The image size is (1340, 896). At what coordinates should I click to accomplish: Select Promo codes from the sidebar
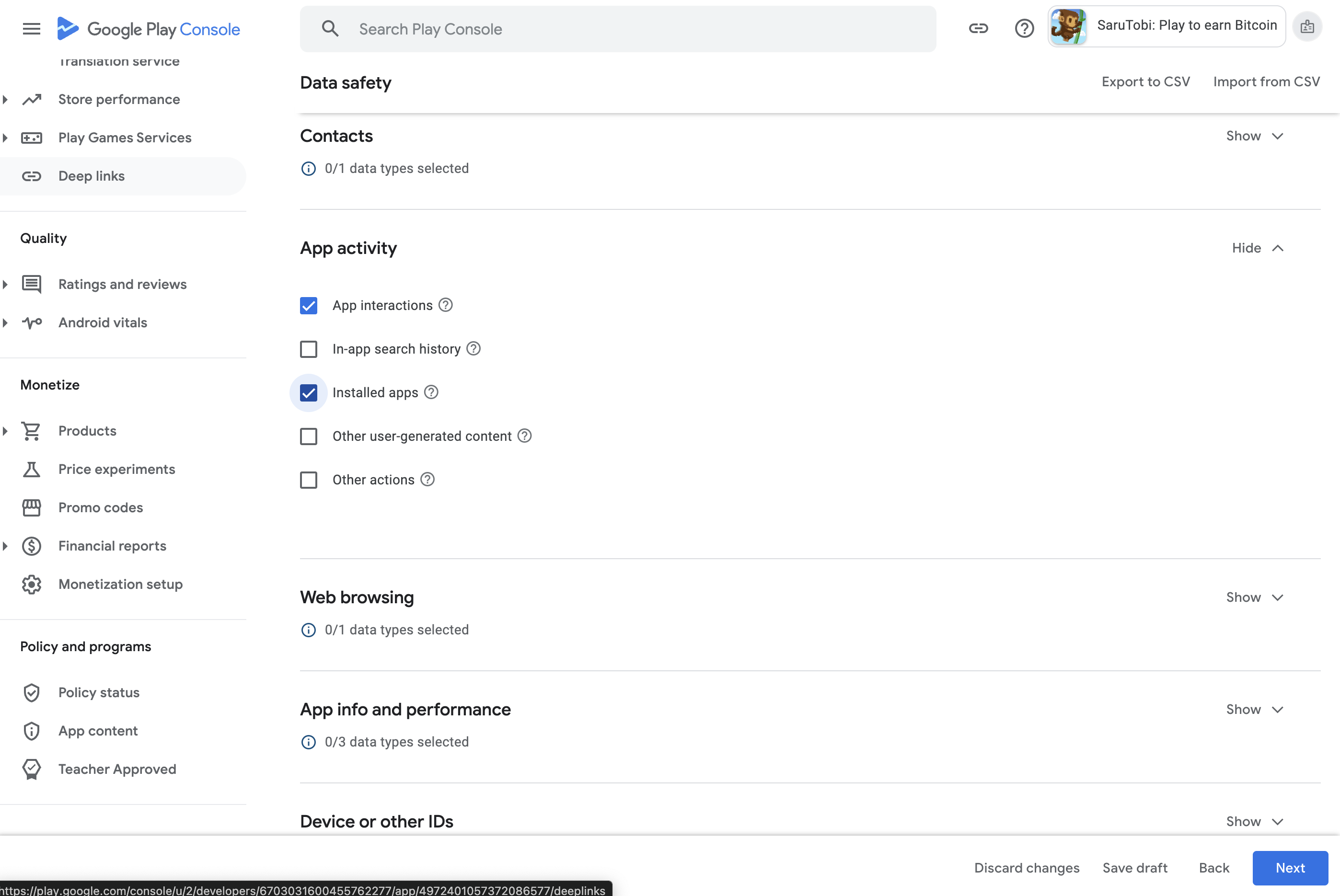tap(101, 507)
